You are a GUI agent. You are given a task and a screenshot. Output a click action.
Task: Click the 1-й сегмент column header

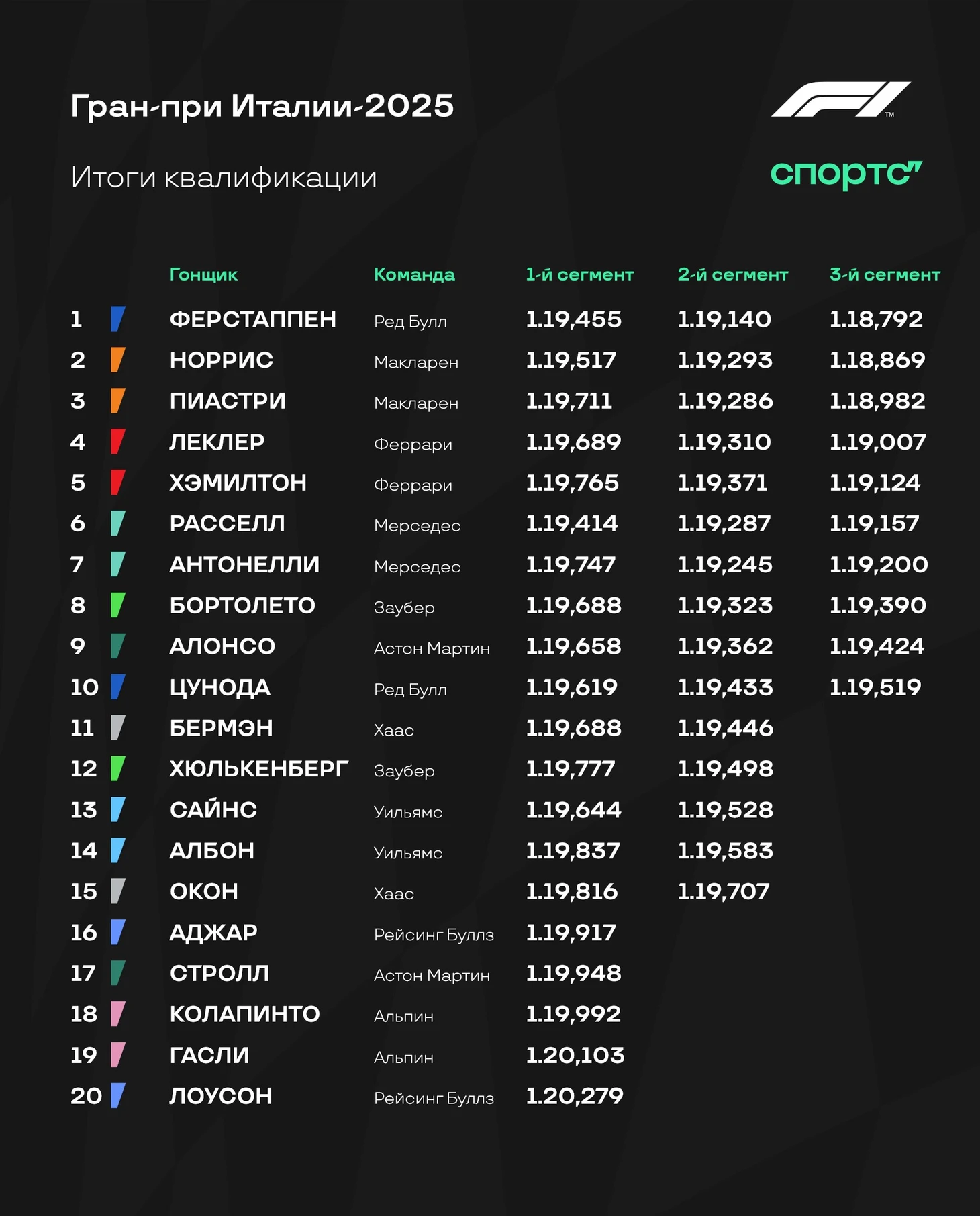[x=580, y=274]
